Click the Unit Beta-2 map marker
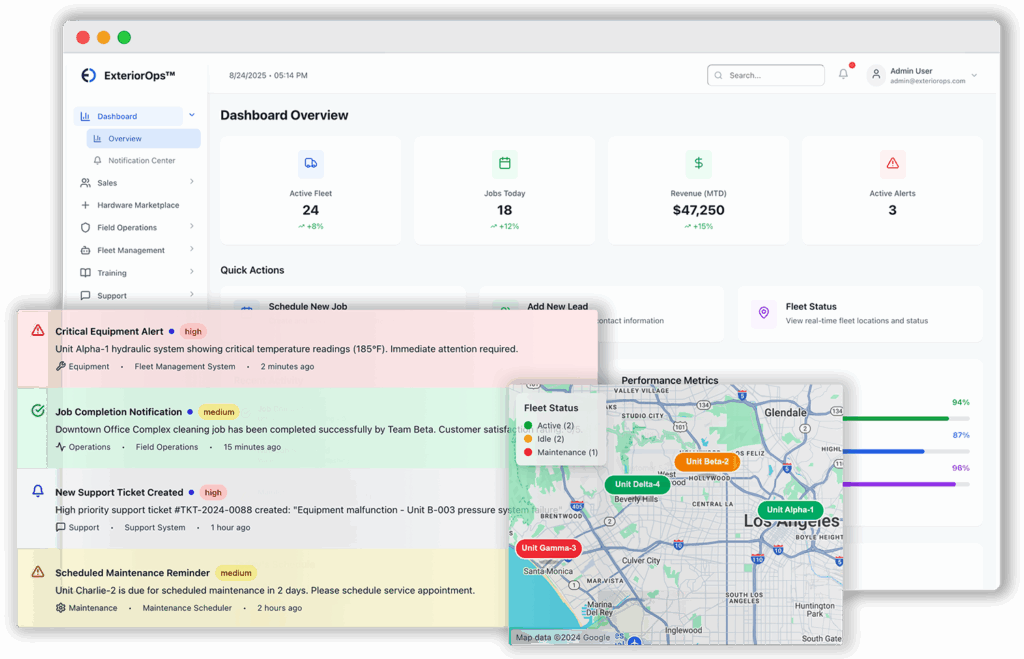This screenshot has height=659, width=1024. [x=706, y=462]
